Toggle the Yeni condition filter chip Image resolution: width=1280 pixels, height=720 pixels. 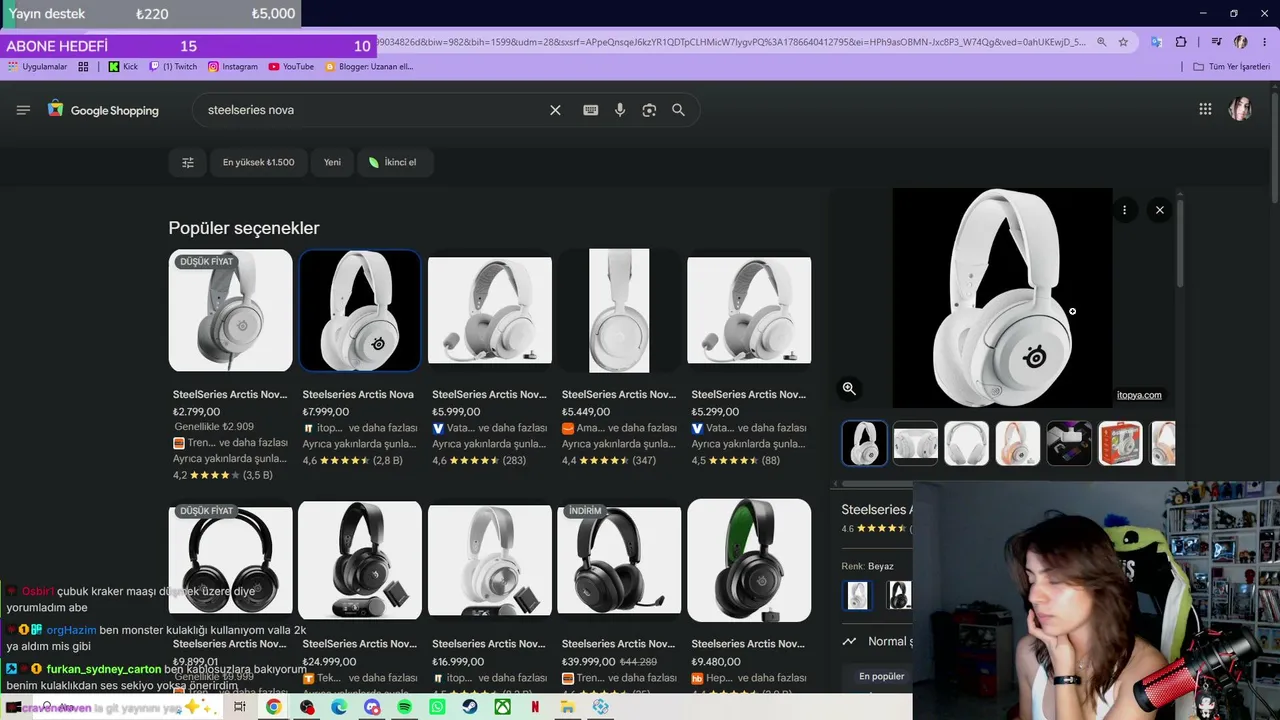tap(332, 162)
